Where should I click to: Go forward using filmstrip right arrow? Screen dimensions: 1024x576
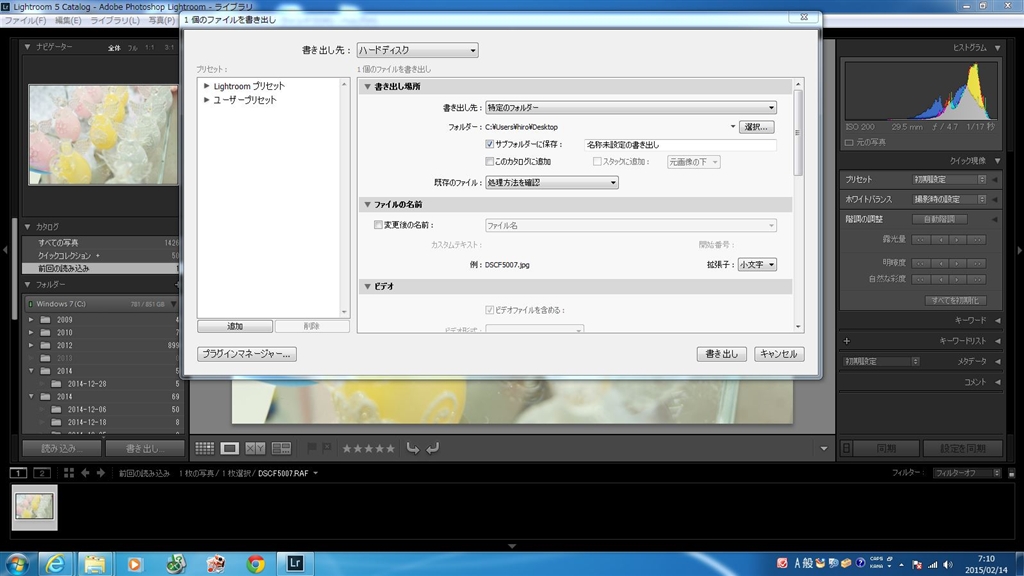(101, 473)
